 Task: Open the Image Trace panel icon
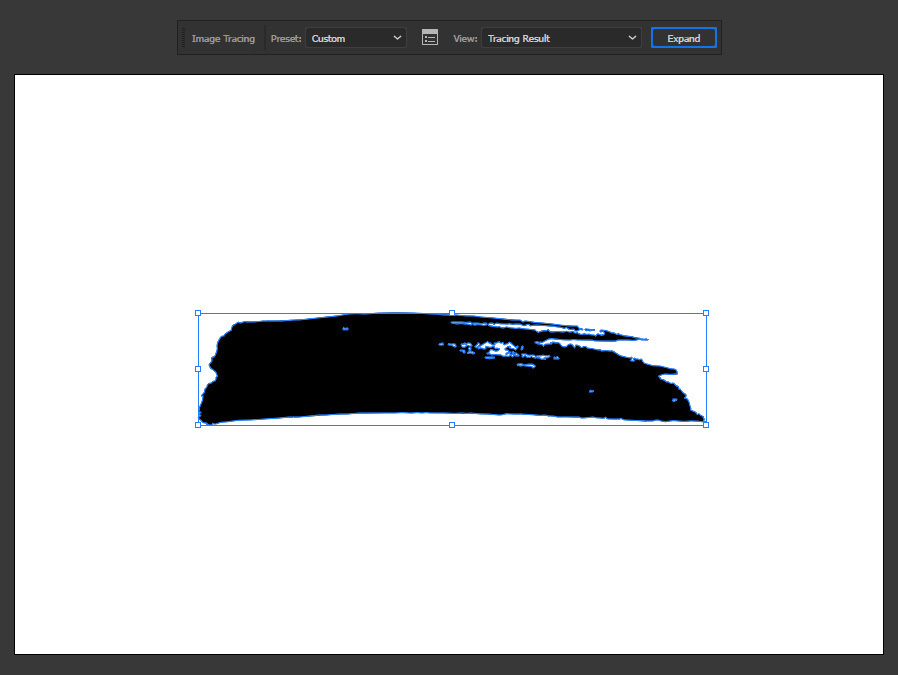[430, 38]
